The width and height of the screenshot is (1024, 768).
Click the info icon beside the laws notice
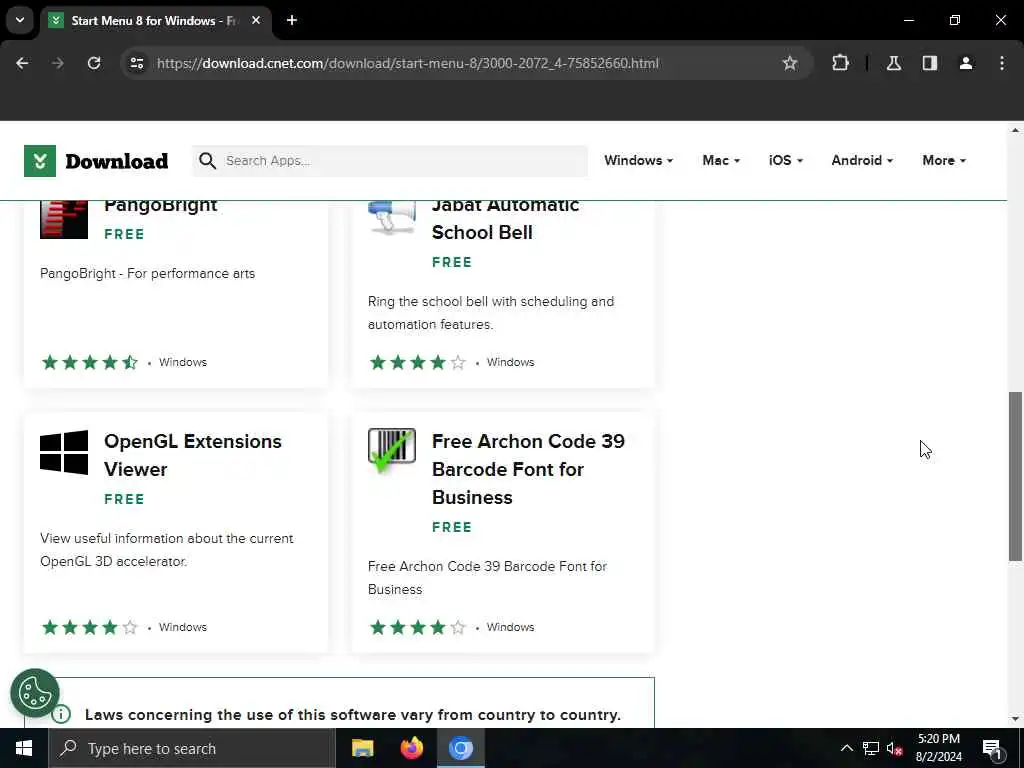coord(61,714)
